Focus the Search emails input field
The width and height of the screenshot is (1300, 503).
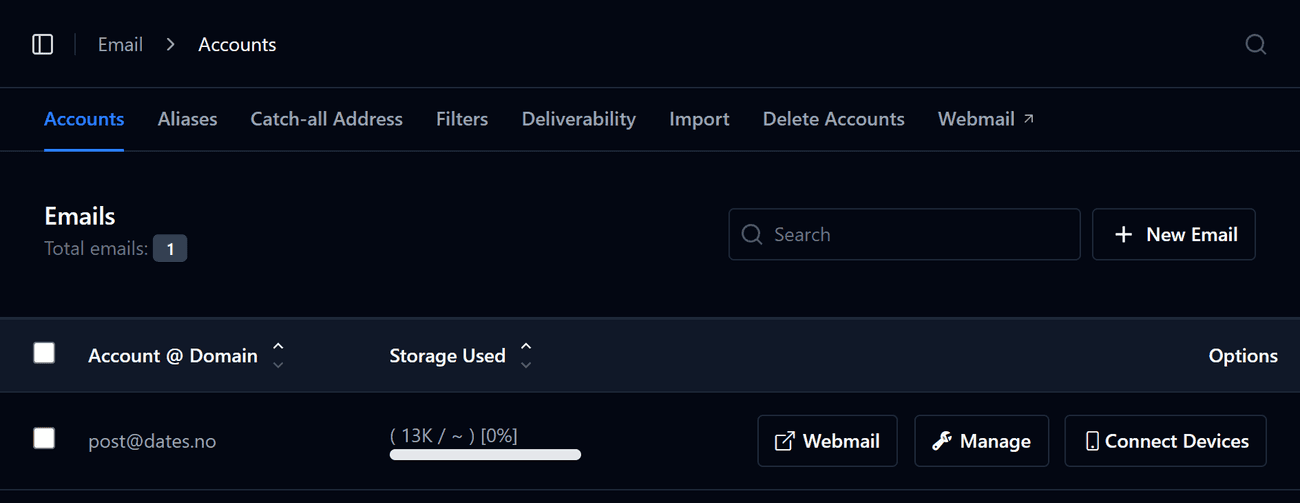point(904,234)
